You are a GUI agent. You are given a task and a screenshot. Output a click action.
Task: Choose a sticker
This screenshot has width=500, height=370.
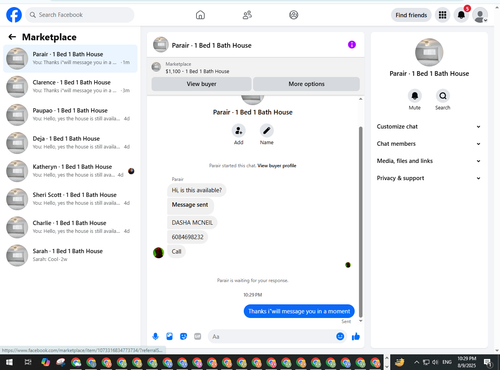click(x=183, y=337)
